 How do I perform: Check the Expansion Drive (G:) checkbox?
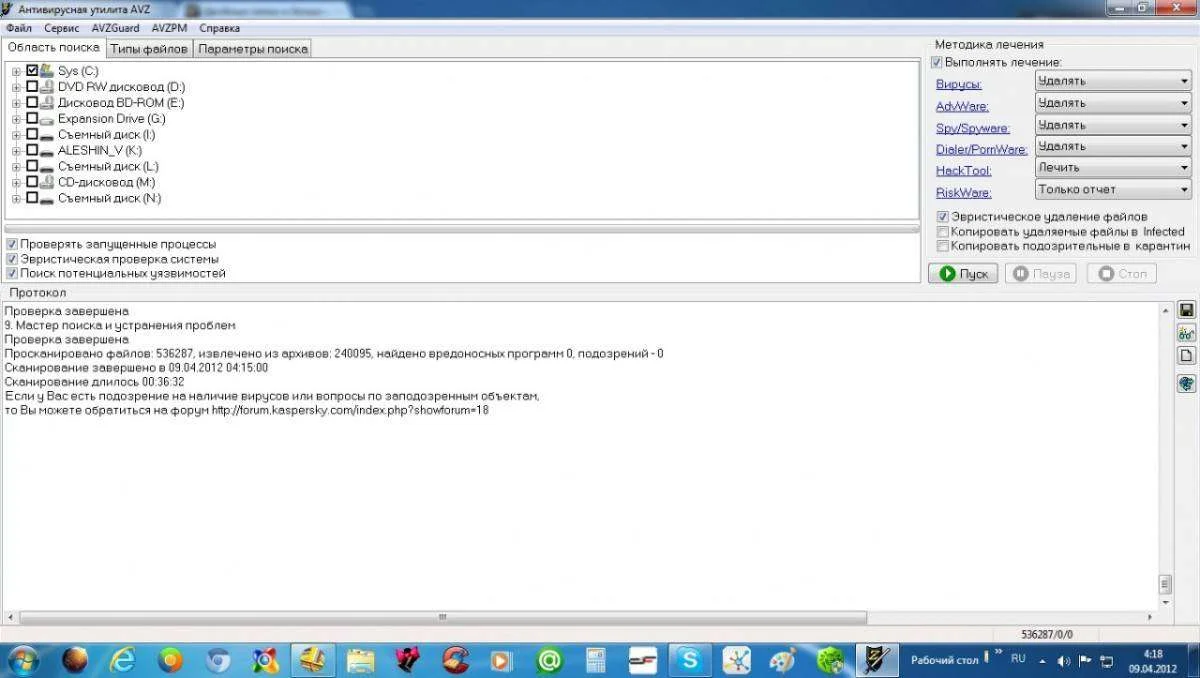coord(32,118)
